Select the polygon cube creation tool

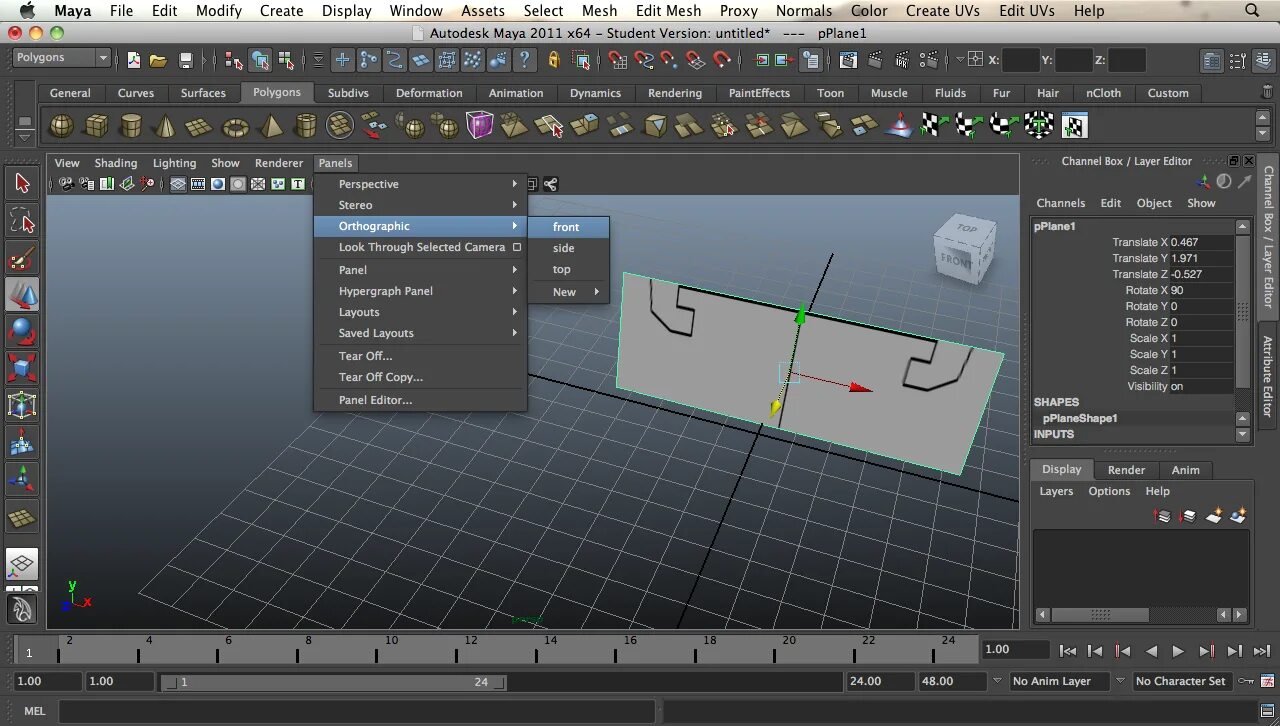click(96, 124)
